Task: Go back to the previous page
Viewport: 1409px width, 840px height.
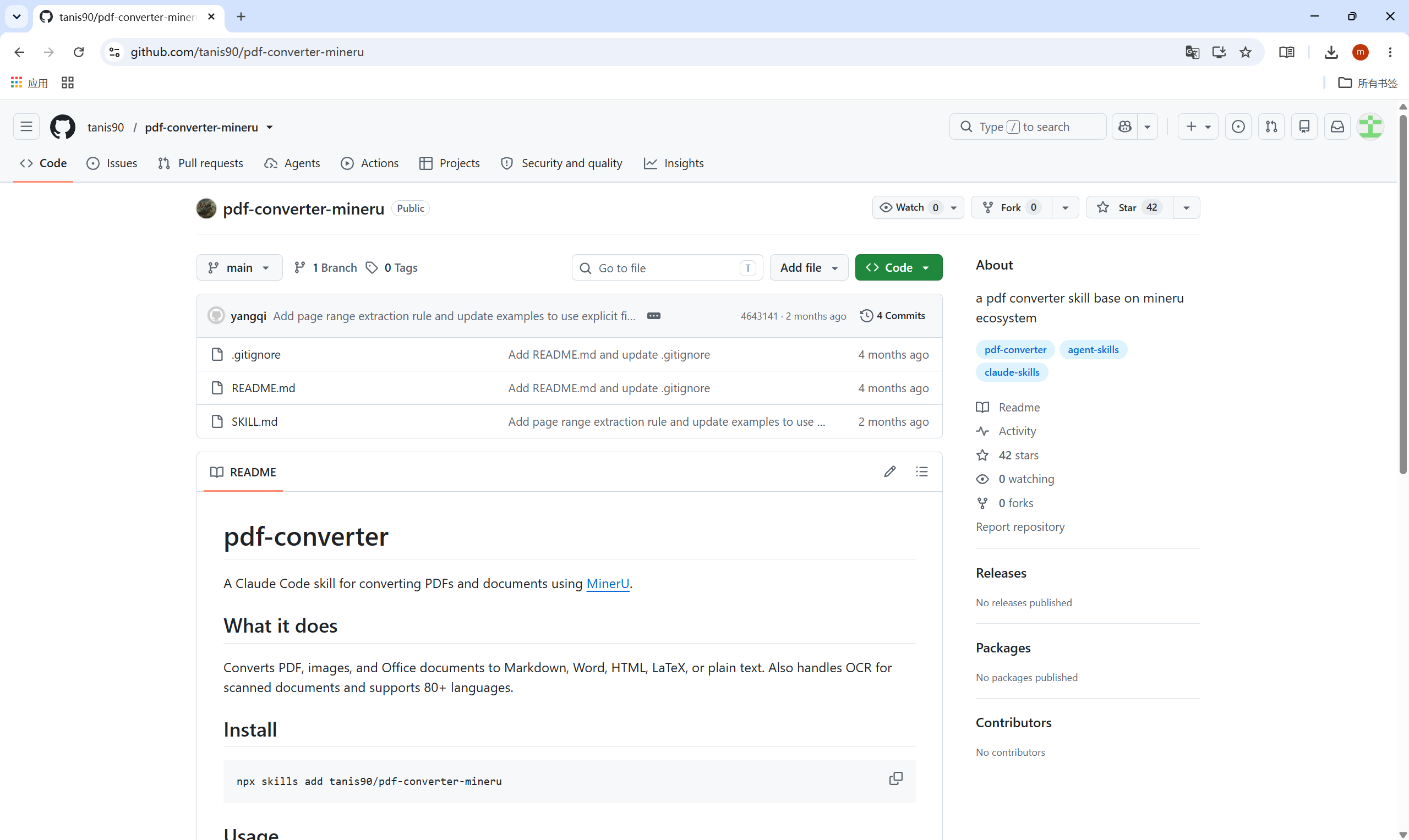Action: 19,52
